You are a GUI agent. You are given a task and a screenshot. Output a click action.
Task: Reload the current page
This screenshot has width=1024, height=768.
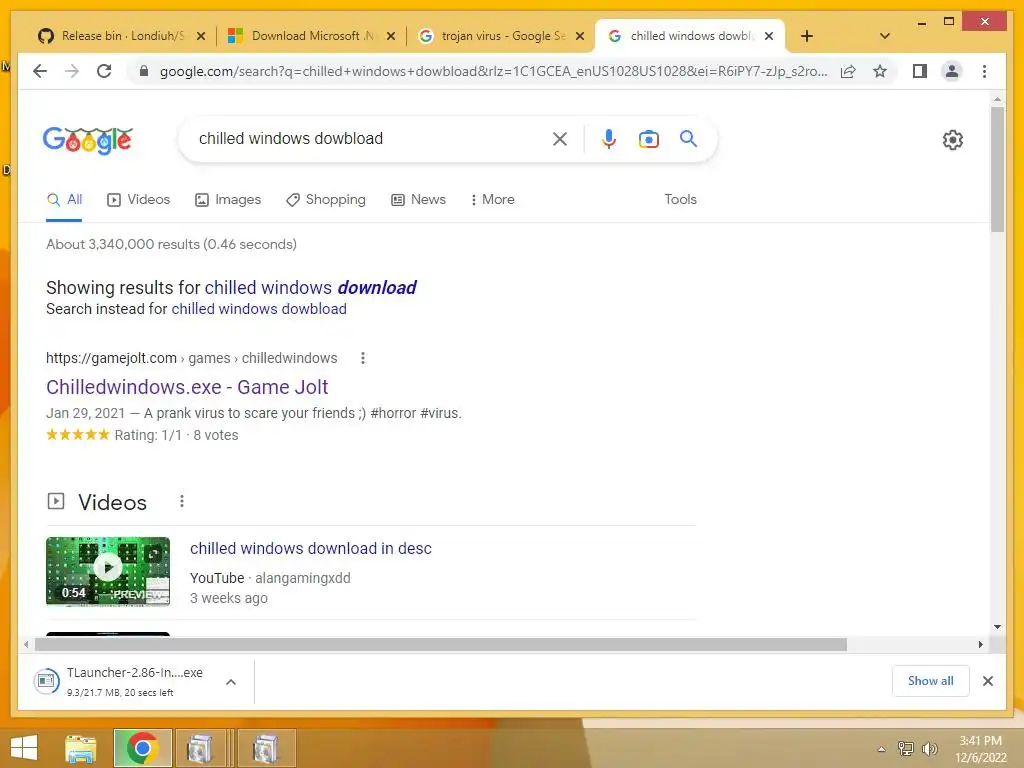[x=104, y=71]
